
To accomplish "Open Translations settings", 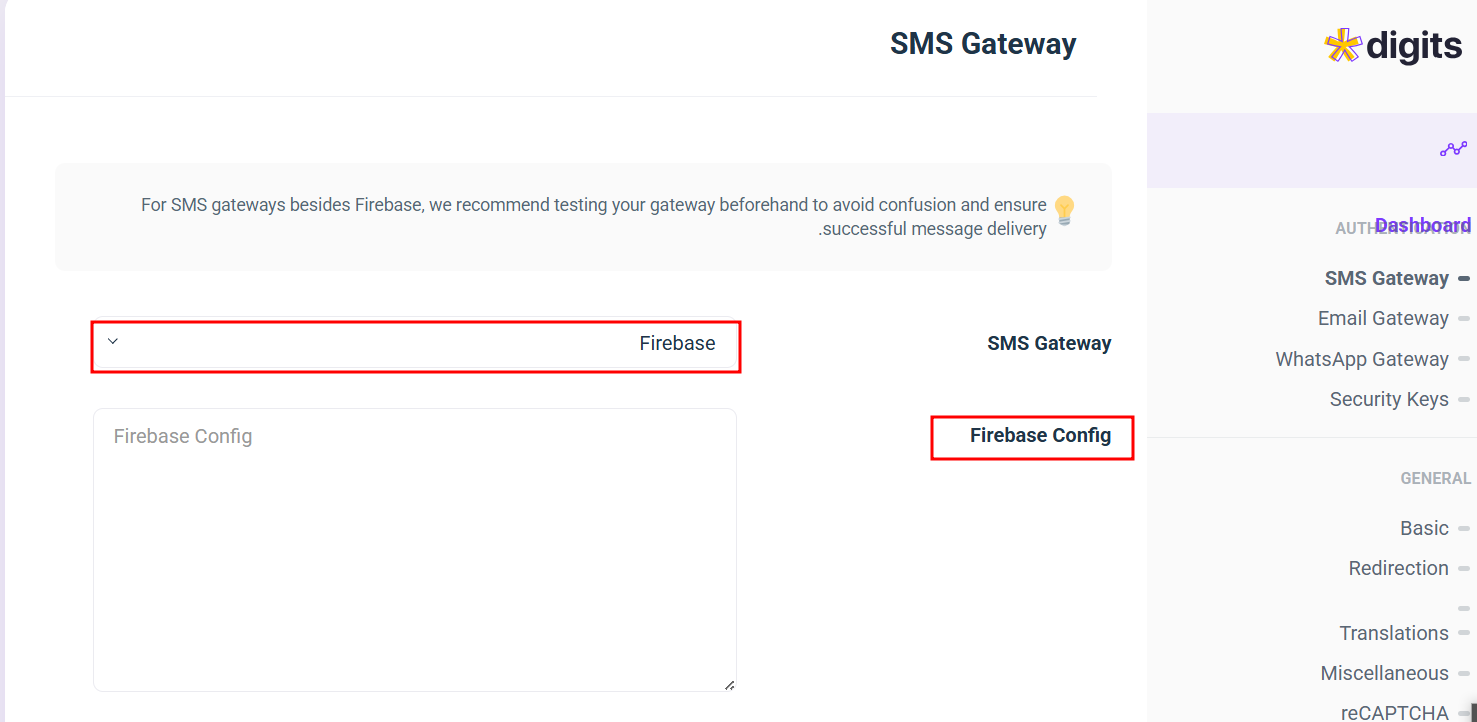I will tap(1393, 633).
